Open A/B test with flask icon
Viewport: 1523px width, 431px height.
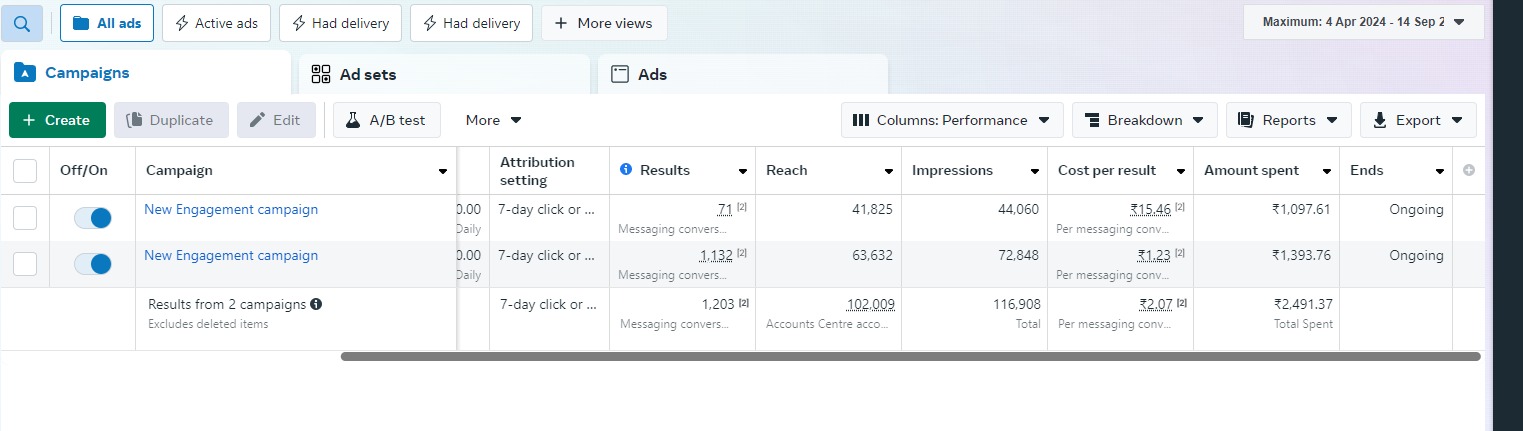(x=386, y=120)
